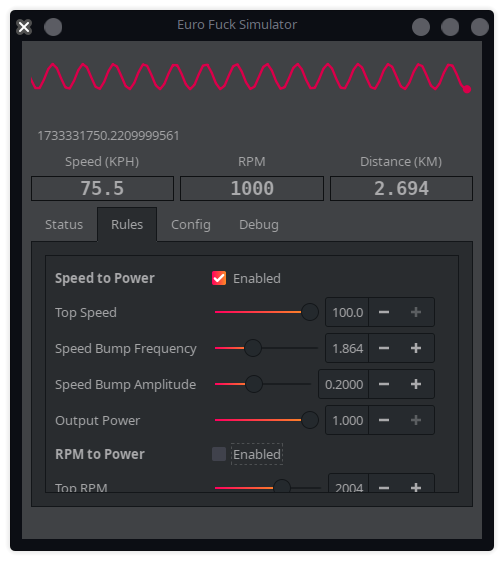Enable the RPM to Power checkbox
The width and height of the screenshot is (504, 561).
(219, 454)
